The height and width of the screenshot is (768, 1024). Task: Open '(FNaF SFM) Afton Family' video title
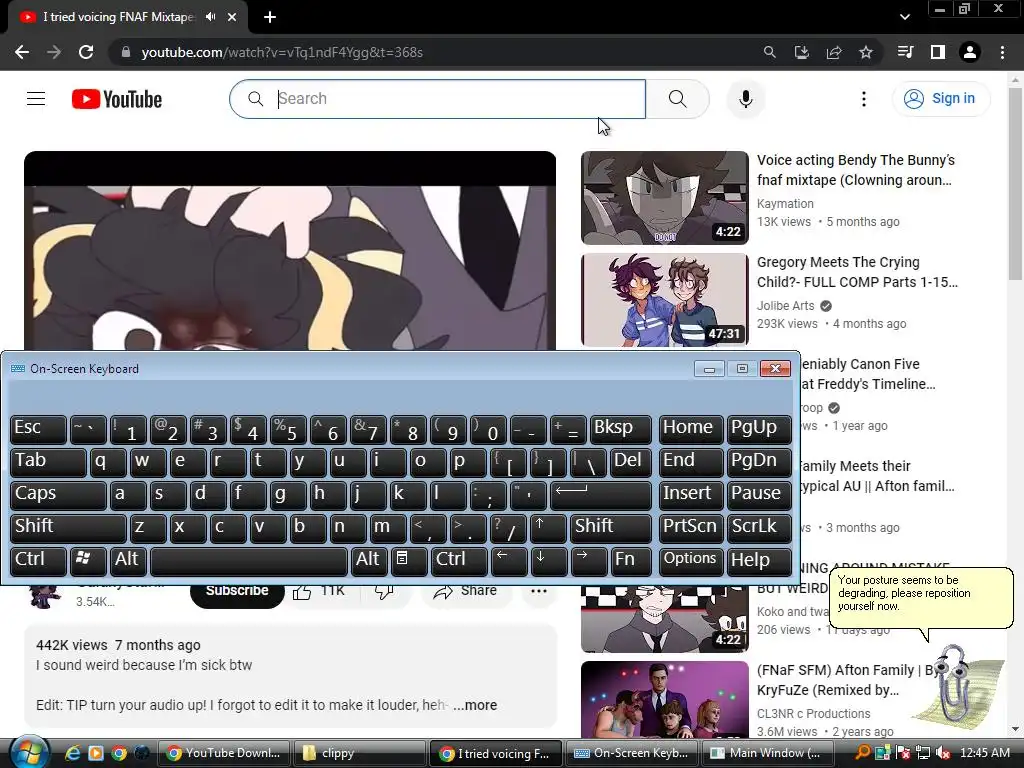click(x=848, y=680)
